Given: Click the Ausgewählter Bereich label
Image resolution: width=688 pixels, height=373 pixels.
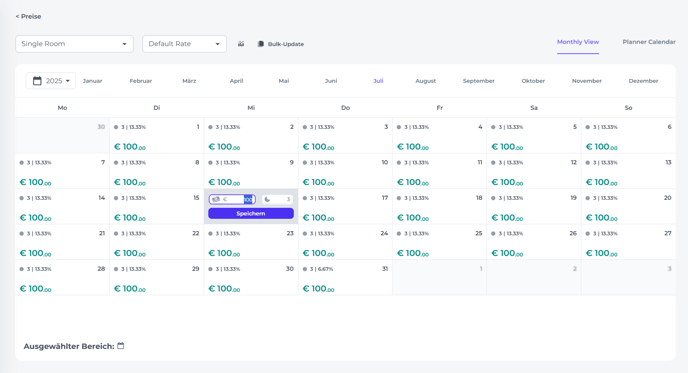Looking at the screenshot, I should [69, 346].
